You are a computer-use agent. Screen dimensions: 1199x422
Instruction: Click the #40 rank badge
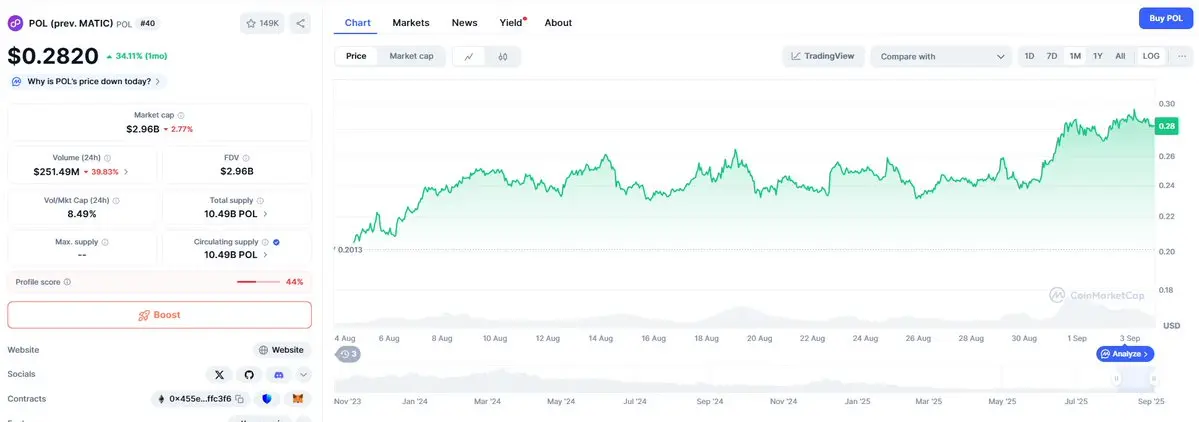pos(148,24)
